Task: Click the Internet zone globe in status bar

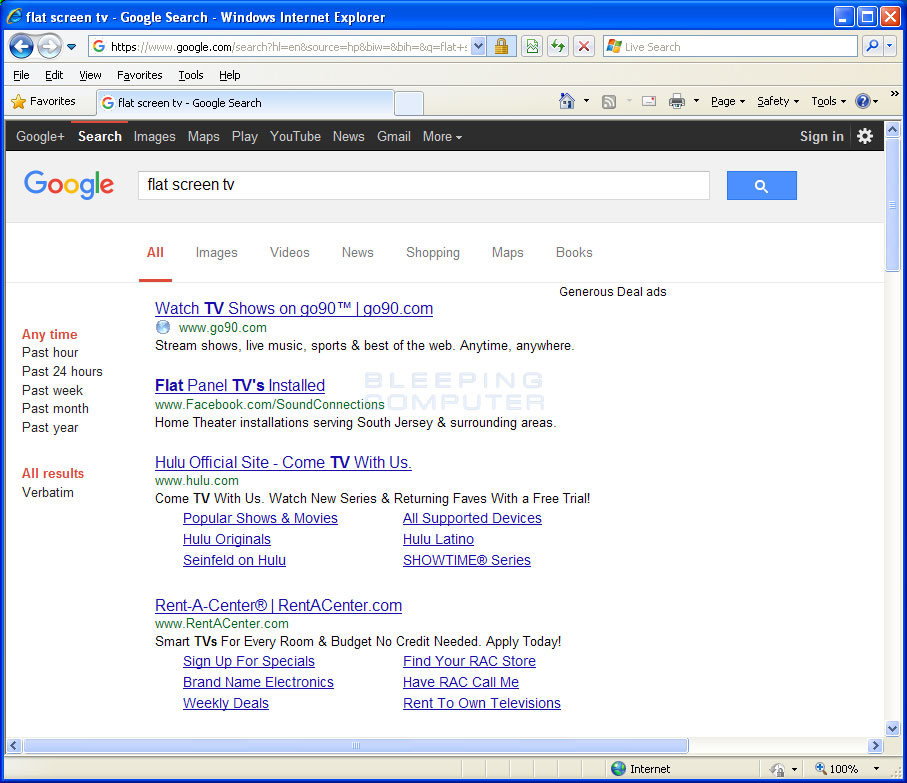Action: [x=618, y=769]
